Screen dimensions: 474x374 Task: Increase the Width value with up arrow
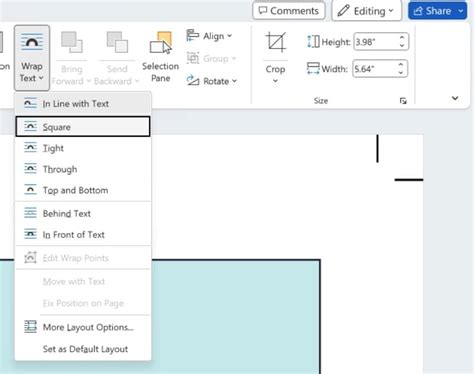(401, 65)
